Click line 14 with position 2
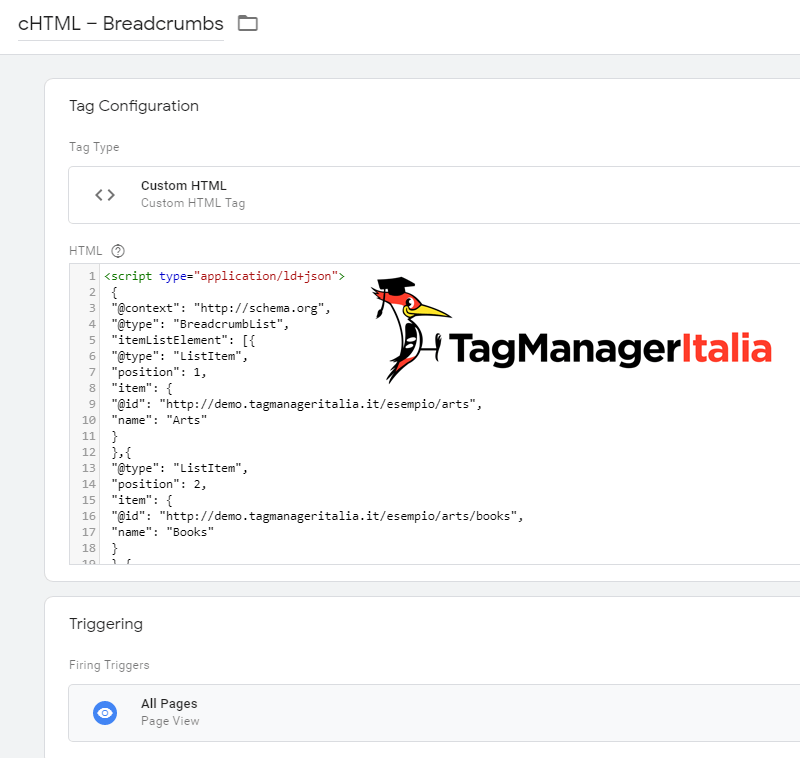The image size is (800, 758). click(x=159, y=484)
